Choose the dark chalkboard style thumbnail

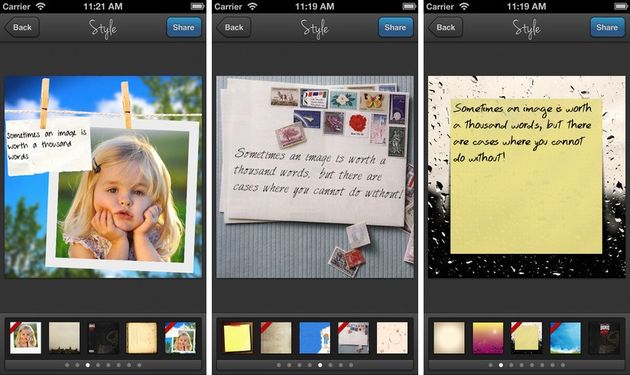[103, 338]
